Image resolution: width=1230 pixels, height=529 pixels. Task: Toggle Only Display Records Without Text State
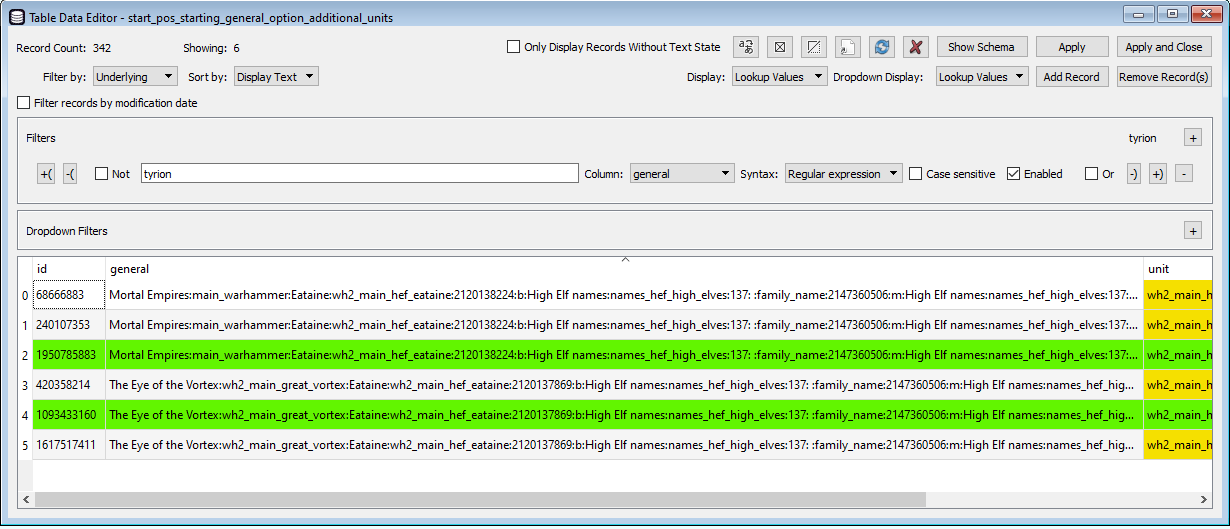pos(513,47)
